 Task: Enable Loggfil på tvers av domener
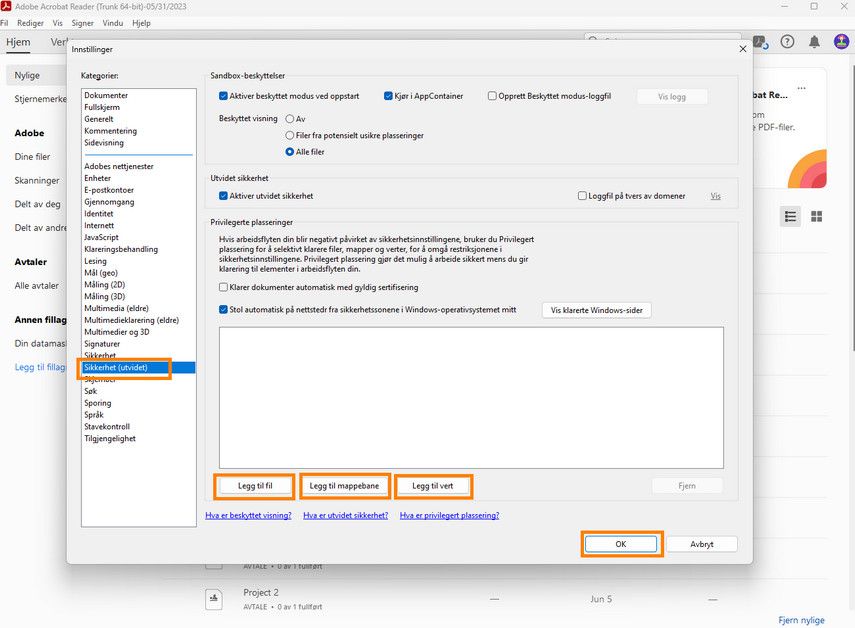(x=582, y=196)
